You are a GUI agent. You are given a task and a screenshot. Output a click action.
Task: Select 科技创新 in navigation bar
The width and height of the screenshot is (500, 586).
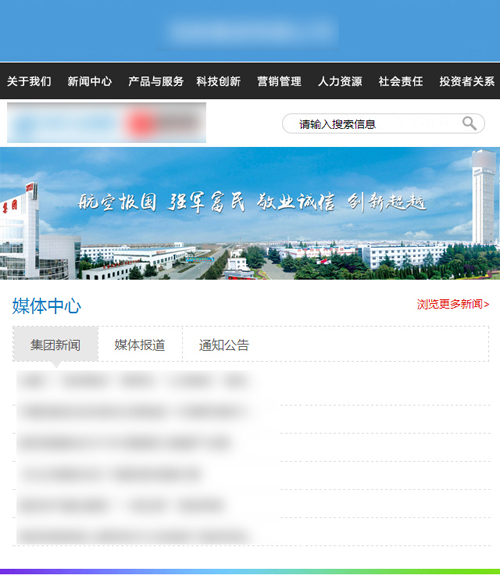pyautogui.click(x=219, y=81)
